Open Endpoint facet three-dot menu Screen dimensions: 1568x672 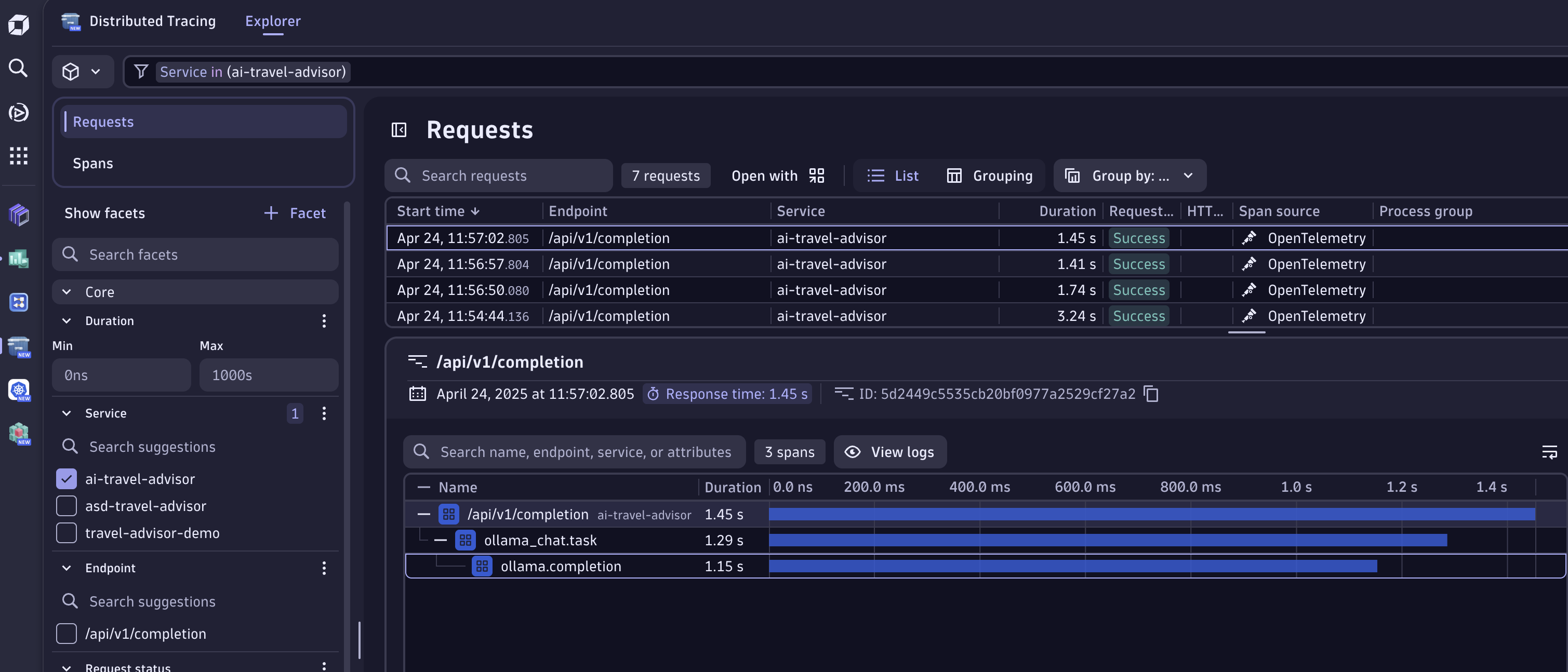tap(324, 568)
